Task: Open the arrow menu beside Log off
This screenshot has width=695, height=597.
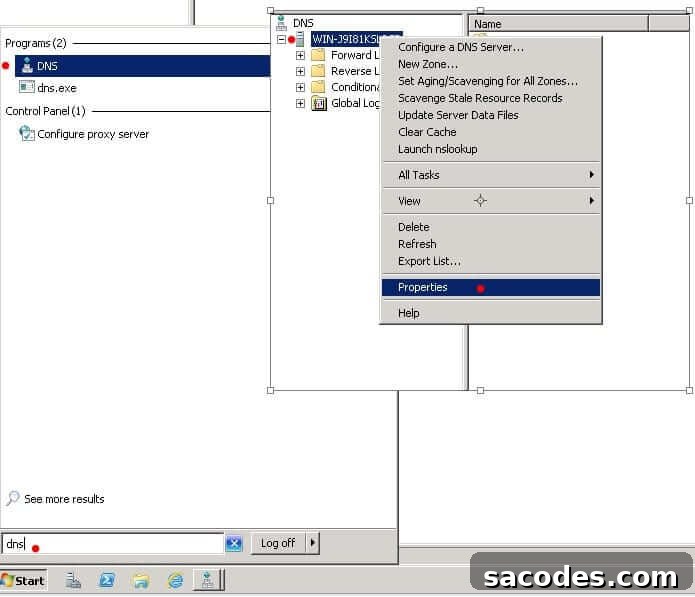Action: click(312, 543)
